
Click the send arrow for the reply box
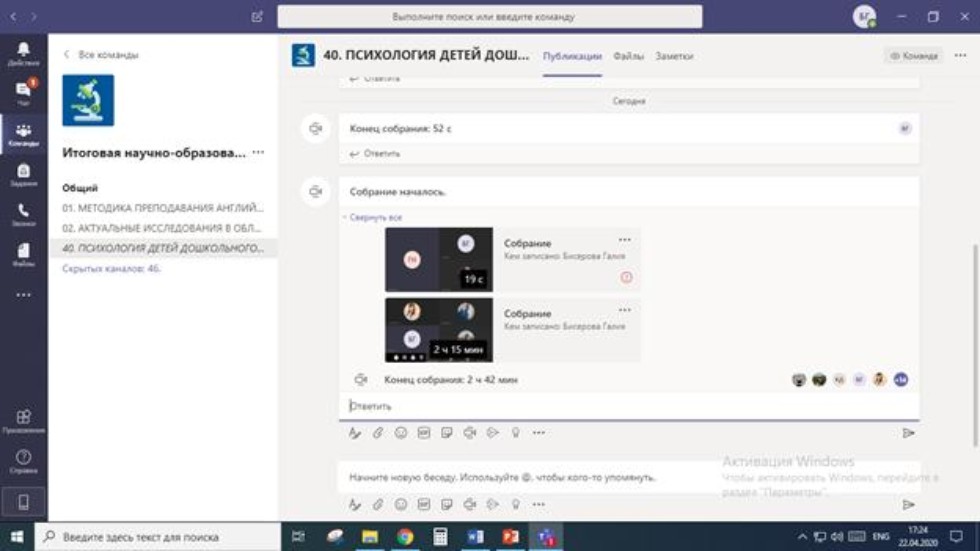(908, 433)
